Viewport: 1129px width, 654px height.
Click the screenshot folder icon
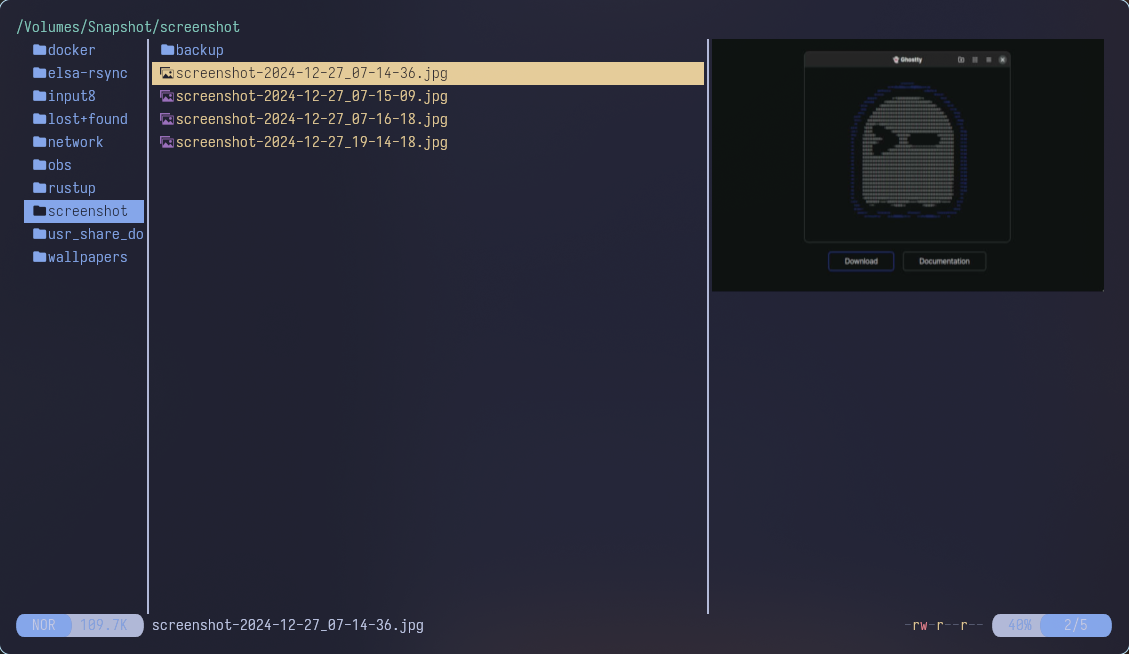(40, 211)
